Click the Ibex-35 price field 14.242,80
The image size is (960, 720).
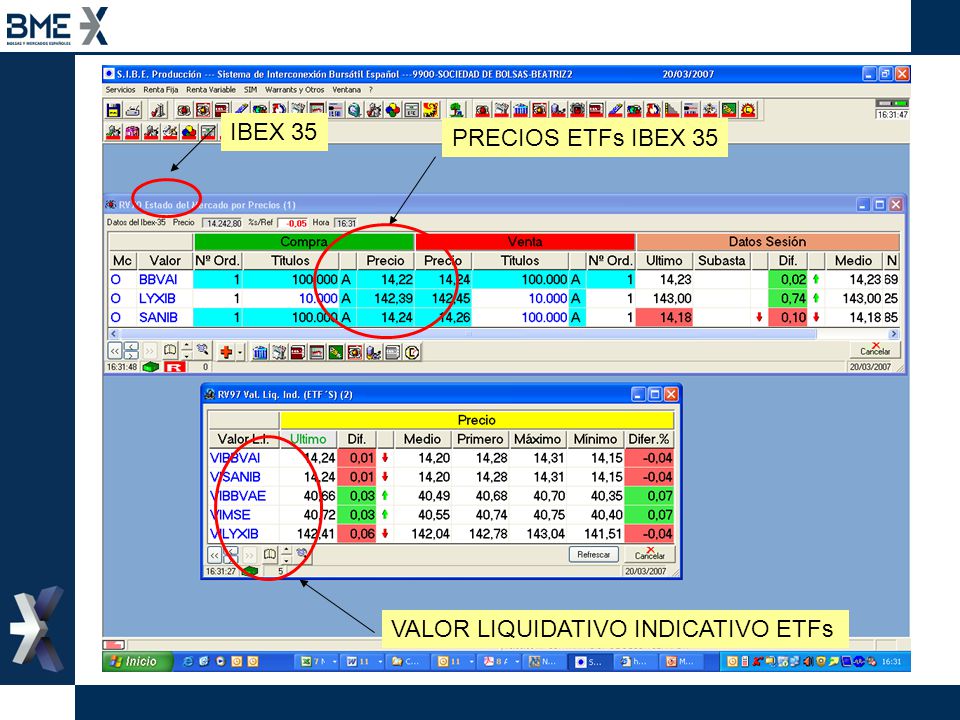(x=223, y=223)
